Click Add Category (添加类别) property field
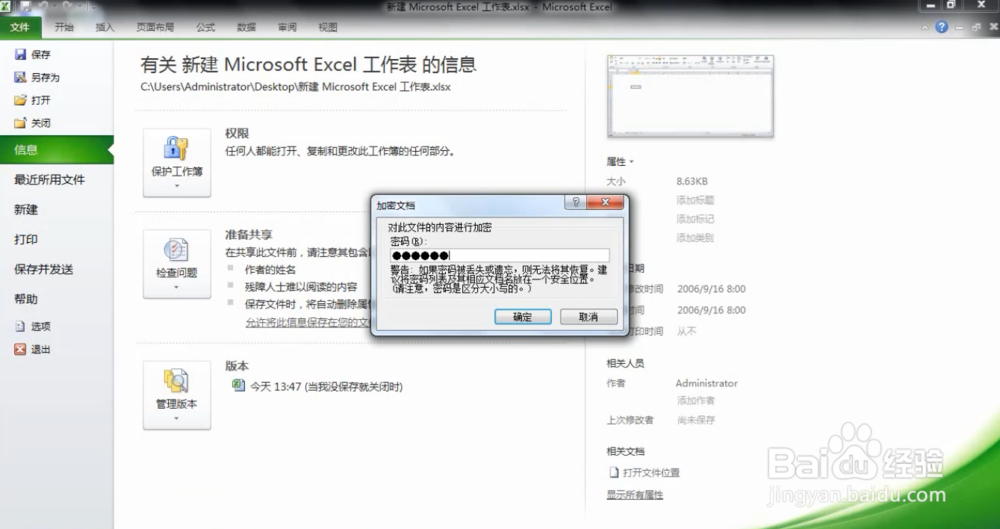Viewport: 1000px width, 529px height. point(695,238)
